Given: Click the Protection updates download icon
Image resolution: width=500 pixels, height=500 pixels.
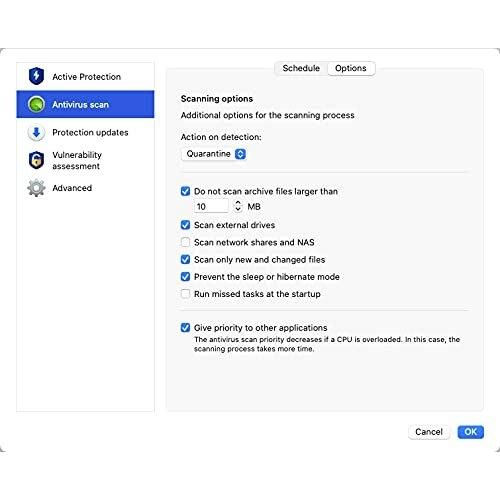Looking at the screenshot, I should point(36,133).
